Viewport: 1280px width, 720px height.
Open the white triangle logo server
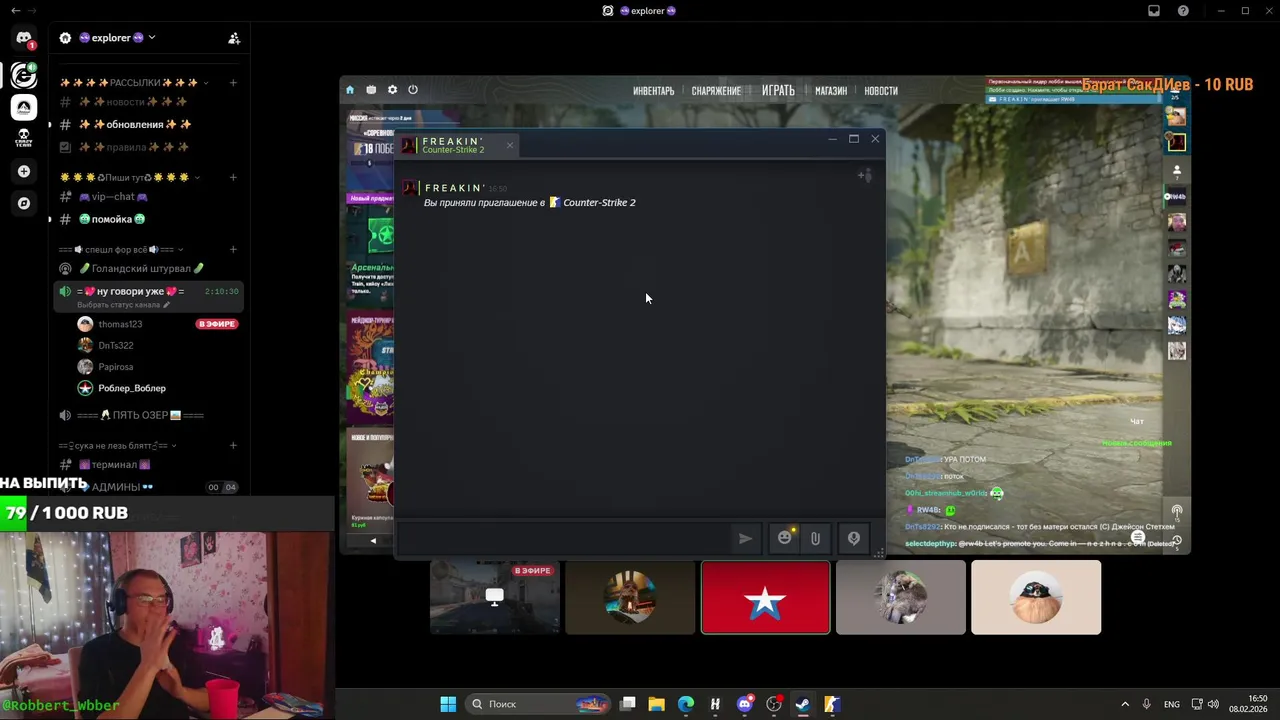[24, 106]
